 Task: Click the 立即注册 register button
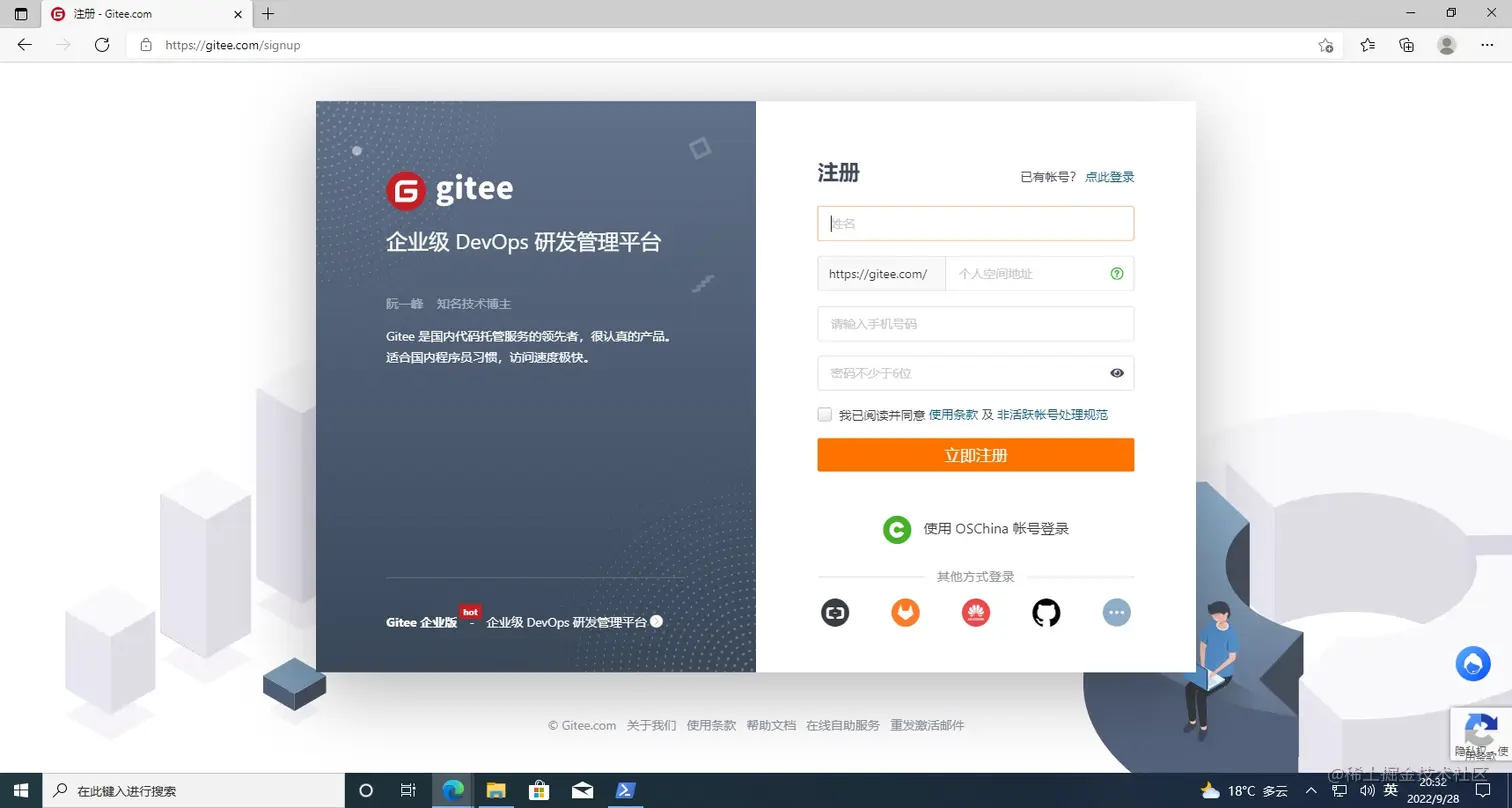coord(976,455)
